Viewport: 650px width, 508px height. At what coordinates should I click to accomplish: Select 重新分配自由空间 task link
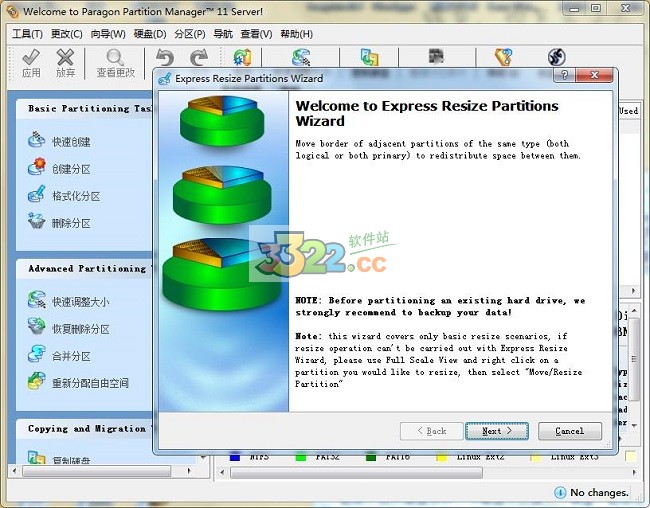(90, 383)
